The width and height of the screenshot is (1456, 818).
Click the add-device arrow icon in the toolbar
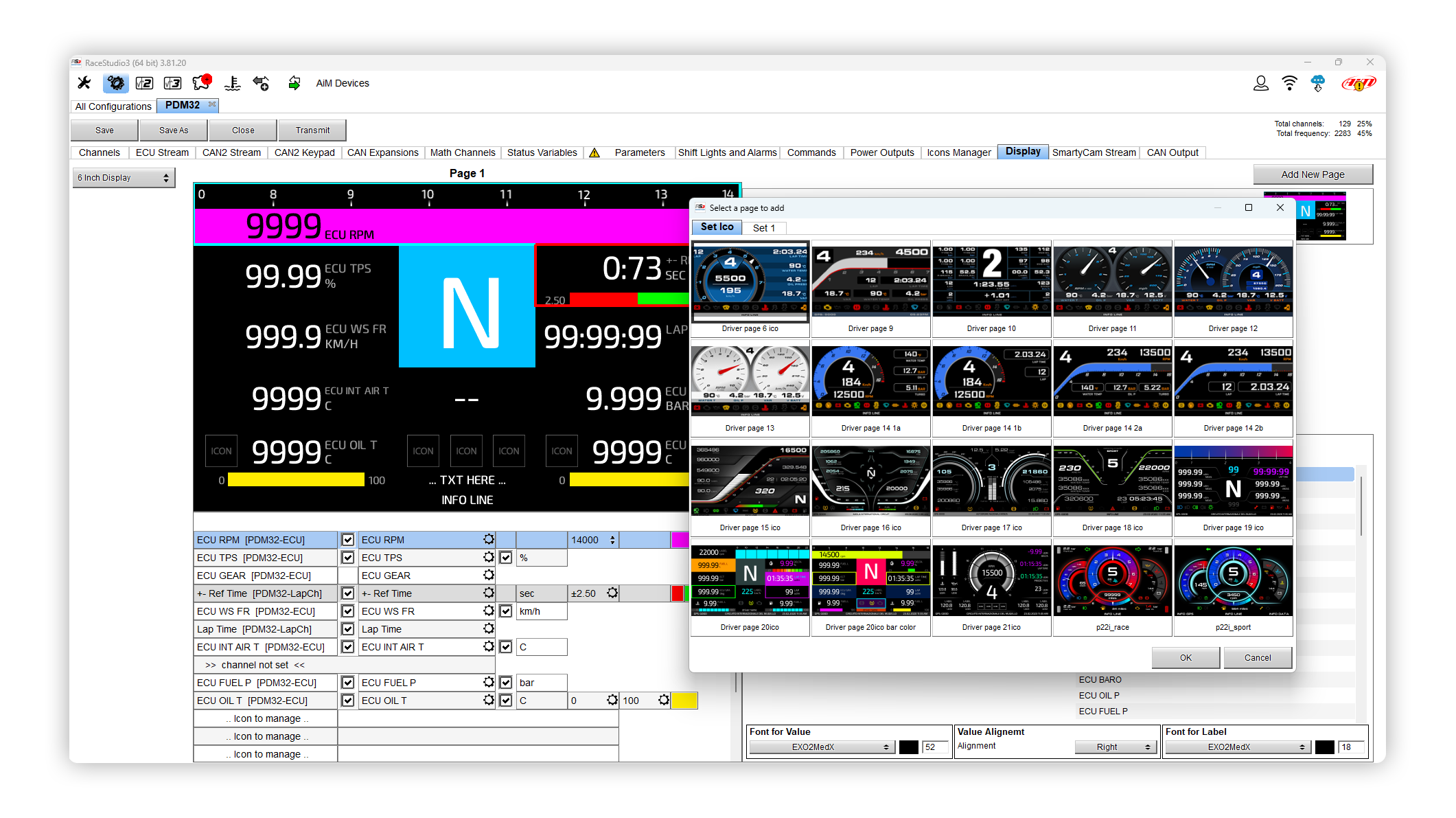[x=261, y=83]
